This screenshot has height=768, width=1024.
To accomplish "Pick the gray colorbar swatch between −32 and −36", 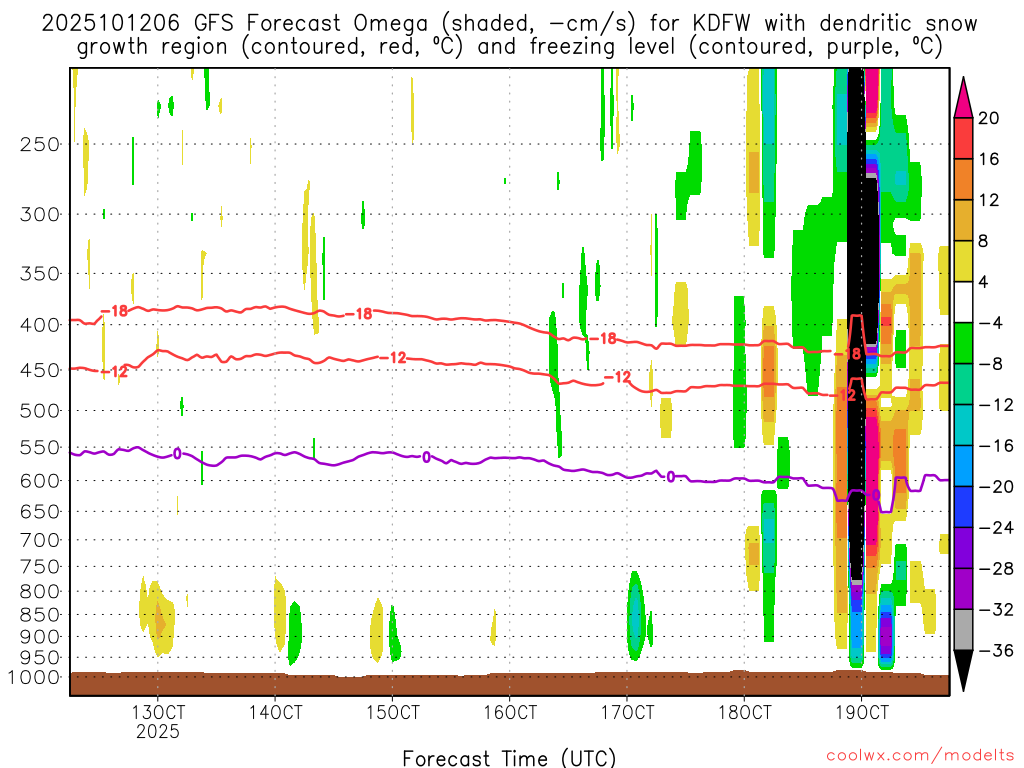I will [963, 630].
